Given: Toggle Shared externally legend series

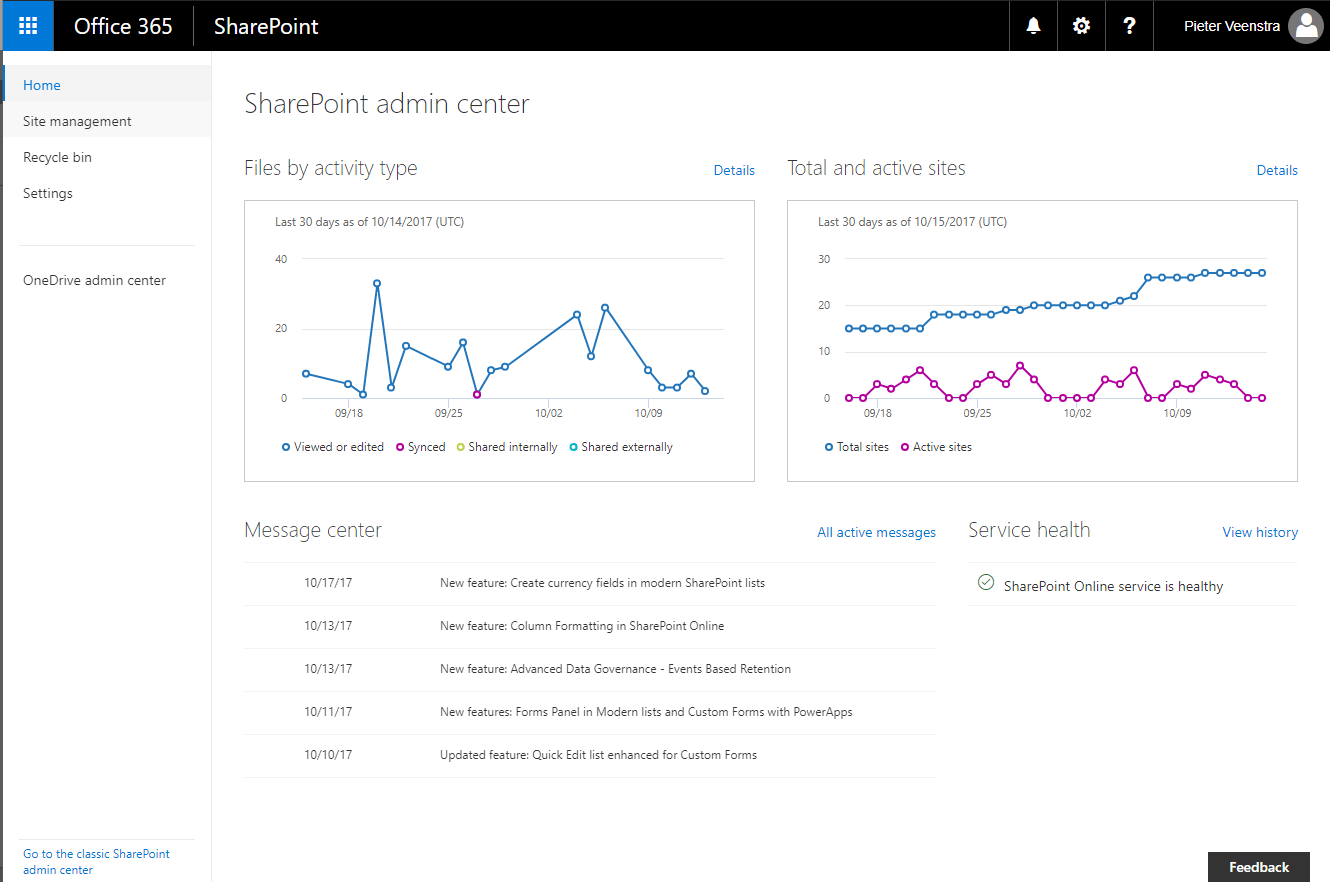Looking at the screenshot, I should 621,447.
